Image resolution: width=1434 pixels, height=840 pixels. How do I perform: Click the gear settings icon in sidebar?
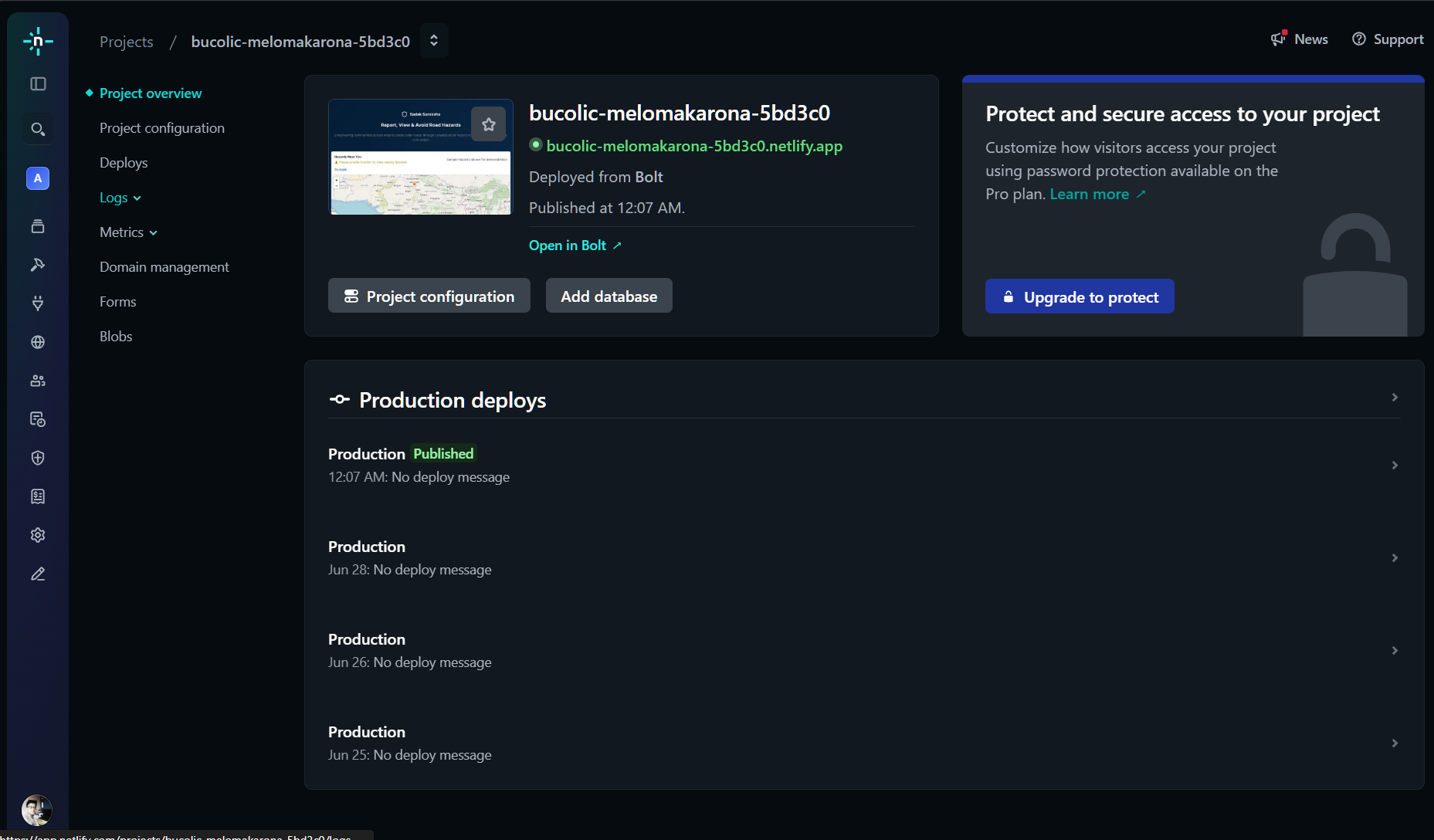click(38, 535)
